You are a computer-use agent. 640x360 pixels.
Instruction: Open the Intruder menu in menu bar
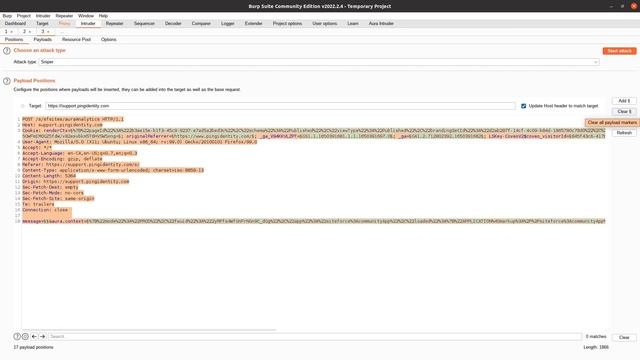coord(43,16)
